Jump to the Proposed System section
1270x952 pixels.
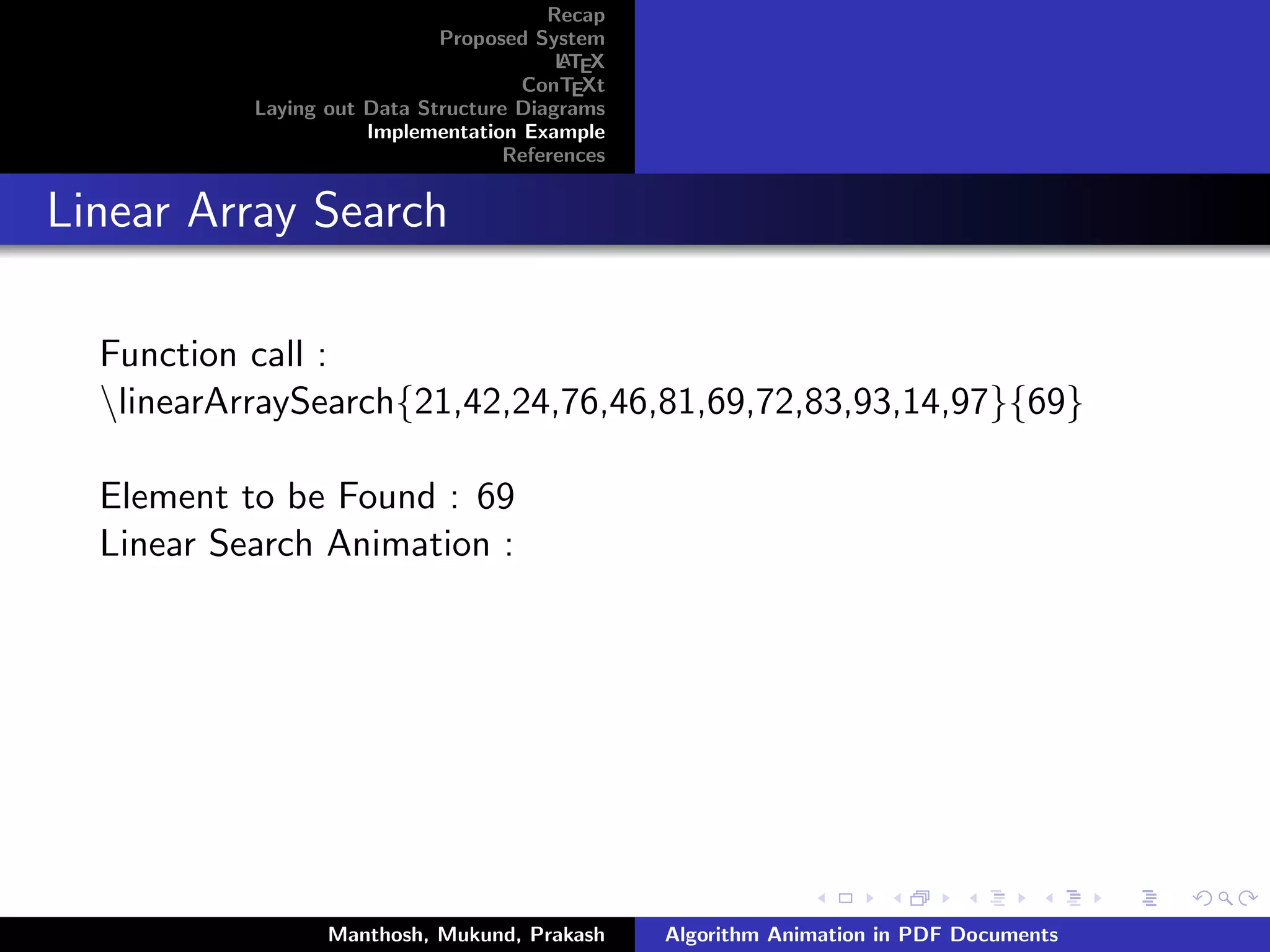[x=522, y=38]
